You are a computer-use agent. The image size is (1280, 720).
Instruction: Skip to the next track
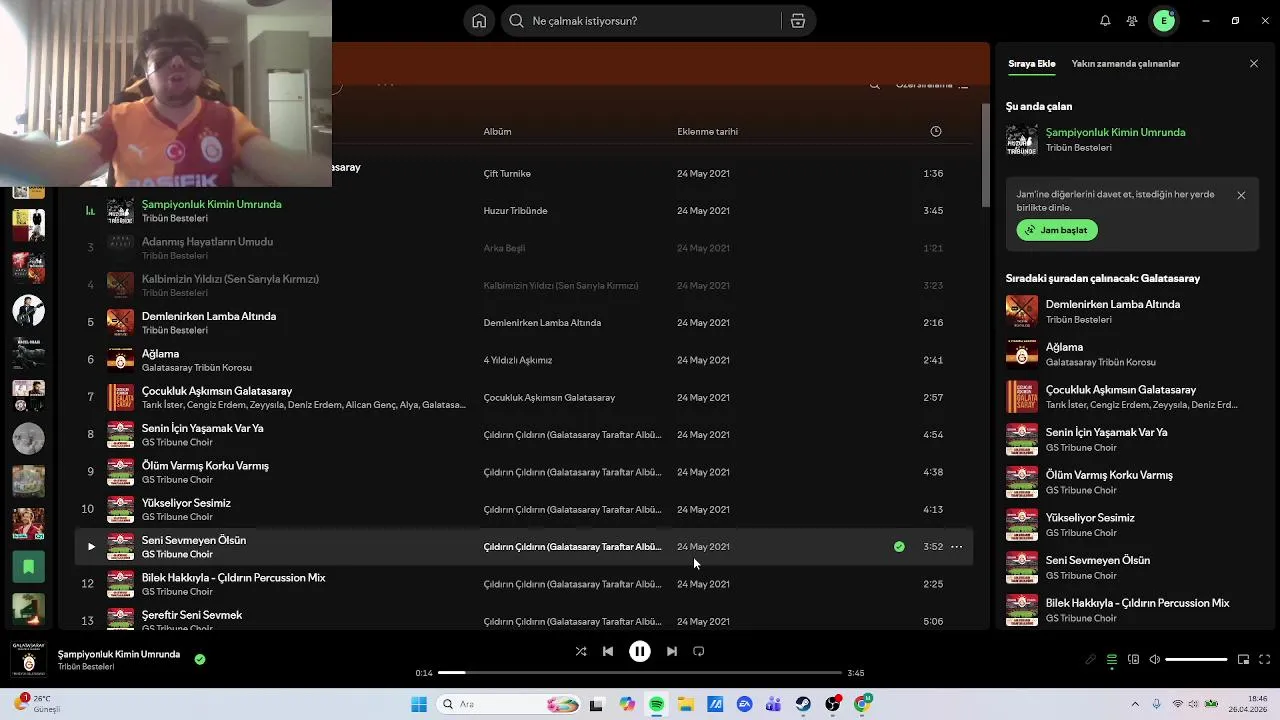[x=672, y=651]
